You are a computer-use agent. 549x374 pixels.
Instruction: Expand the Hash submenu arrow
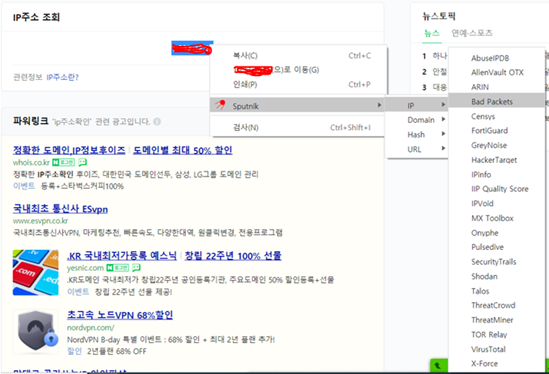click(443, 134)
